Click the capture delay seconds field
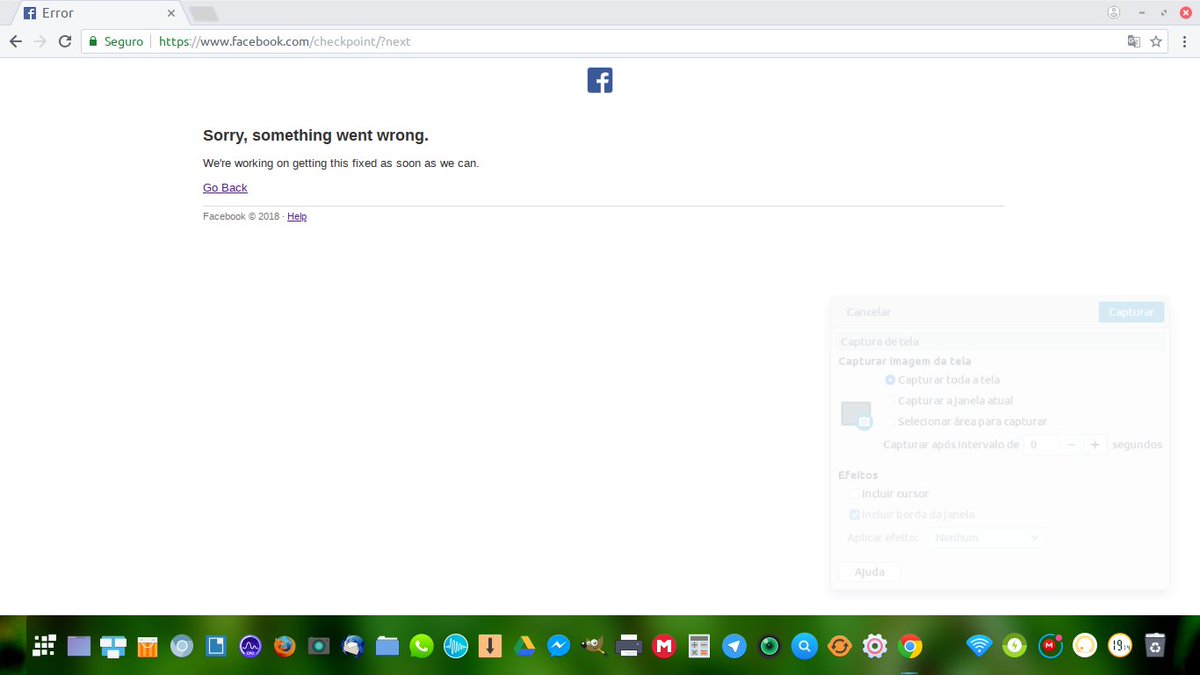 (x=1041, y=444)
